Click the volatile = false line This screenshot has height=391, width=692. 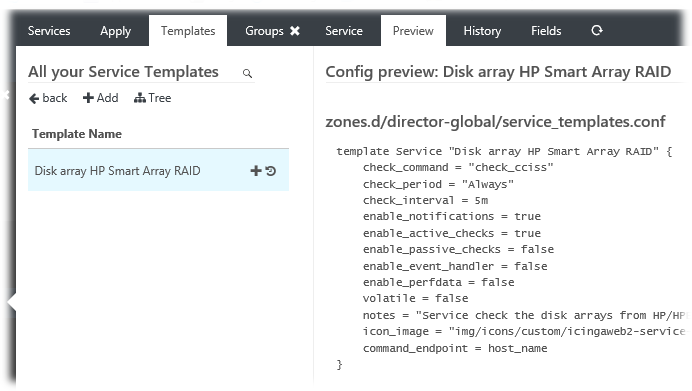pyautogui.click(x=415, y=298)
